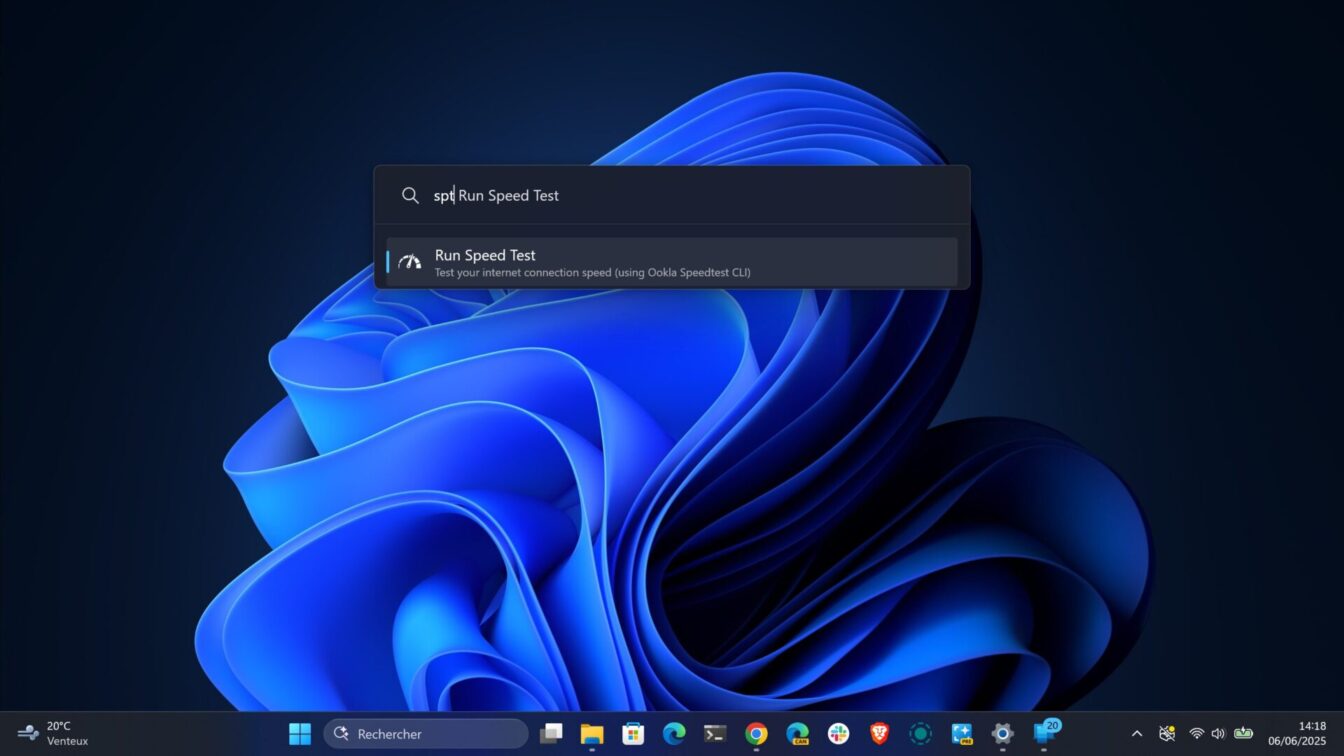1344x756 pixels.
Task: Open the Settings gear in the taskbar
Action: coord(1002,734)
